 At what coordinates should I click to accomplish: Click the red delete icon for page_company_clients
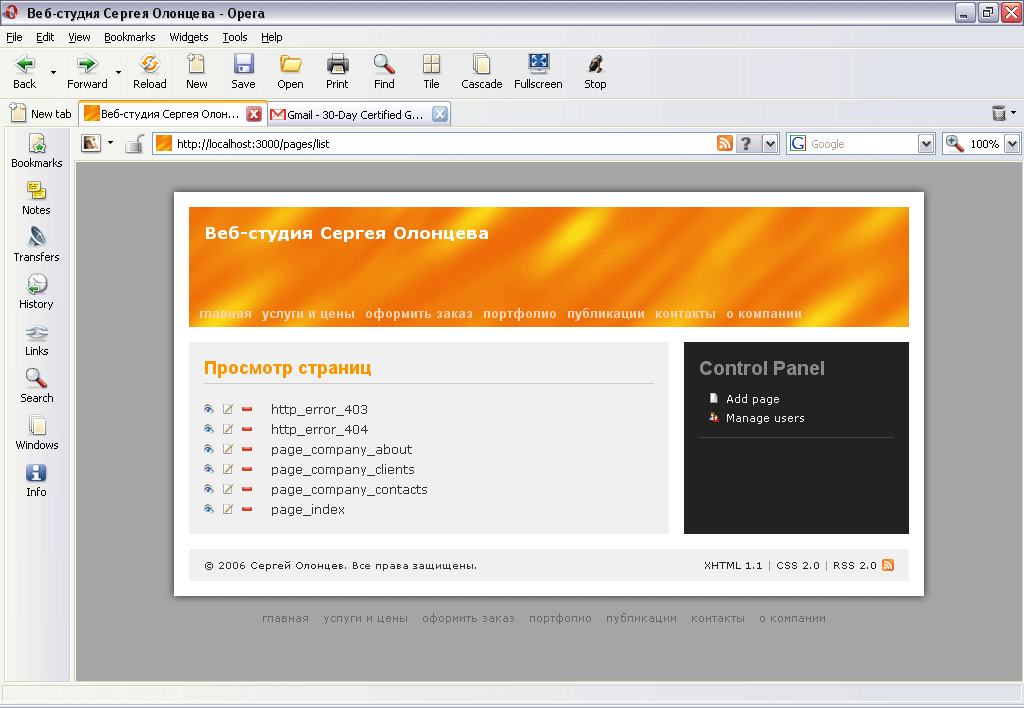tap(247, 469)
